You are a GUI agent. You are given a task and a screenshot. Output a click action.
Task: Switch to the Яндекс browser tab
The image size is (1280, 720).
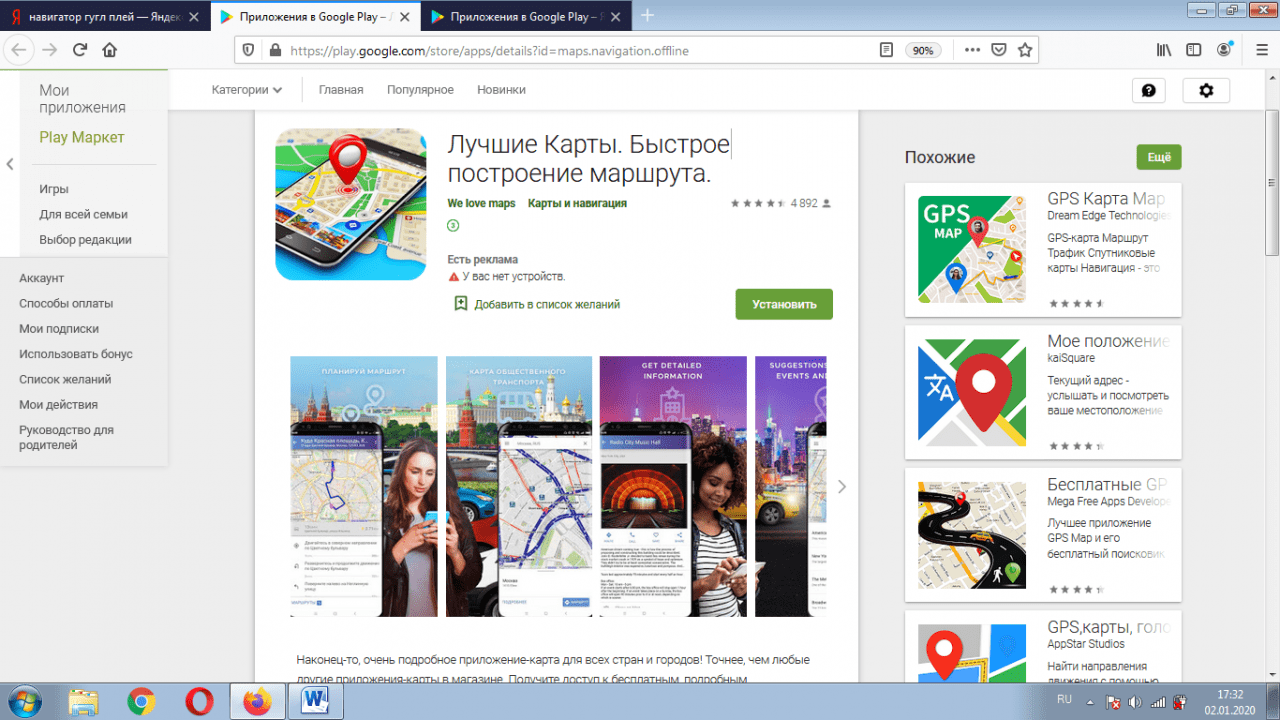coord(104,16)
